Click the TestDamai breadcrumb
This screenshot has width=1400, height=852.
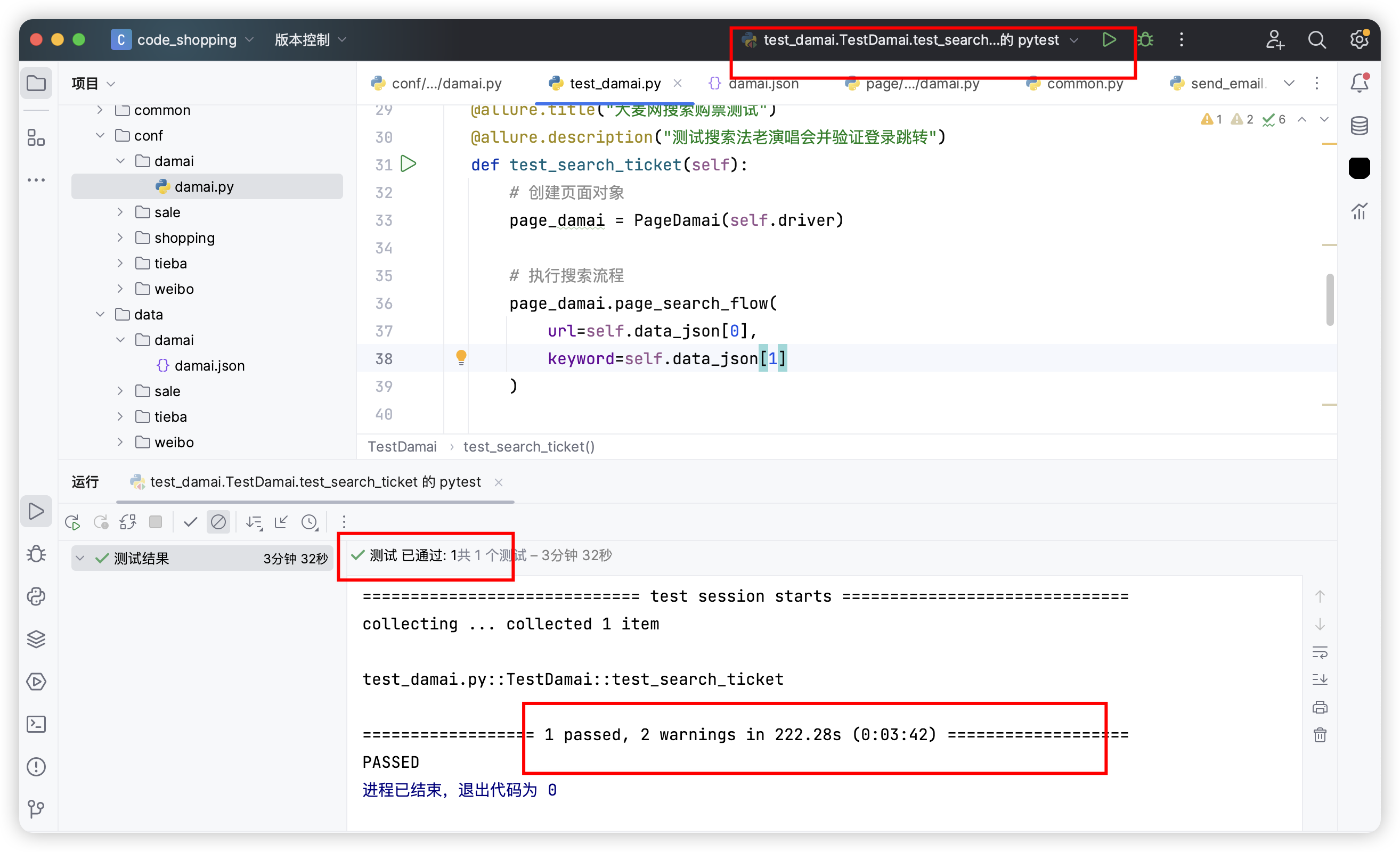pos(402,446)
